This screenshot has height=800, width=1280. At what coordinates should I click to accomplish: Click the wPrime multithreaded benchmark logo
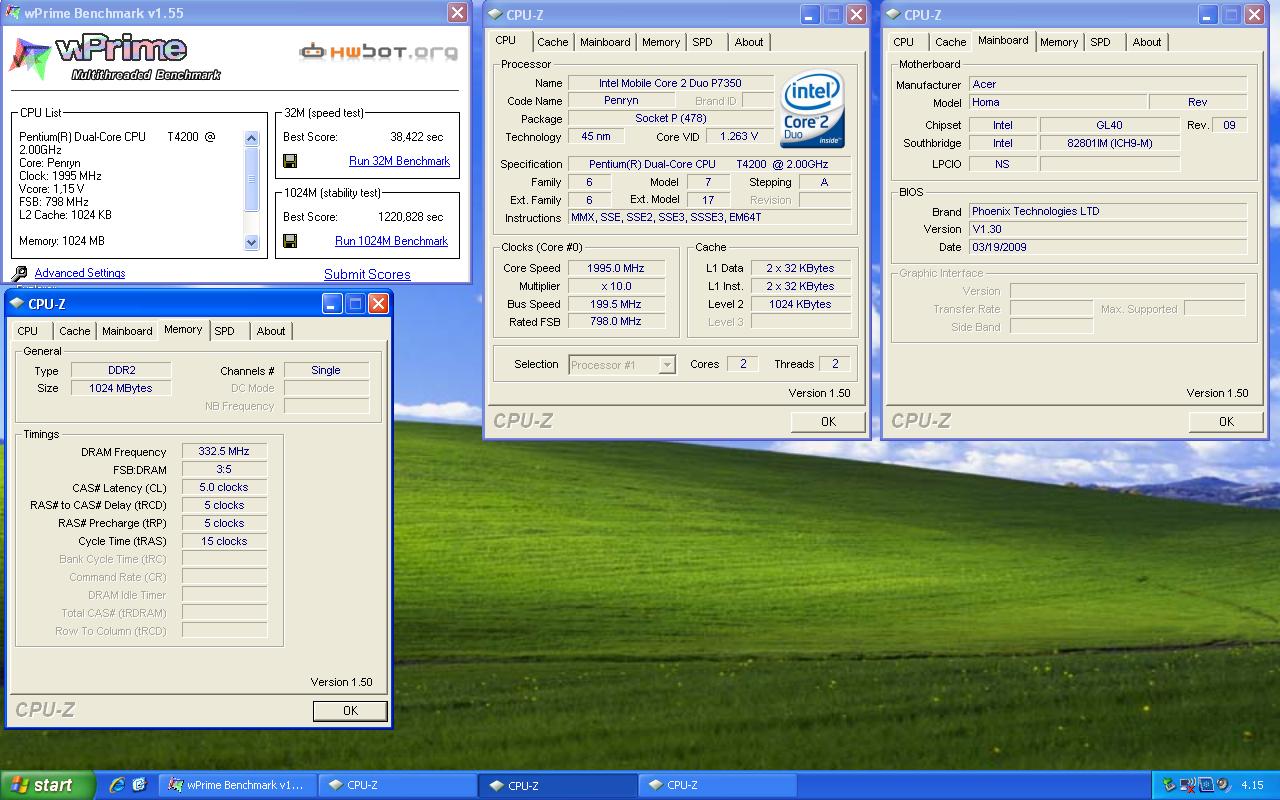[115, 58]
